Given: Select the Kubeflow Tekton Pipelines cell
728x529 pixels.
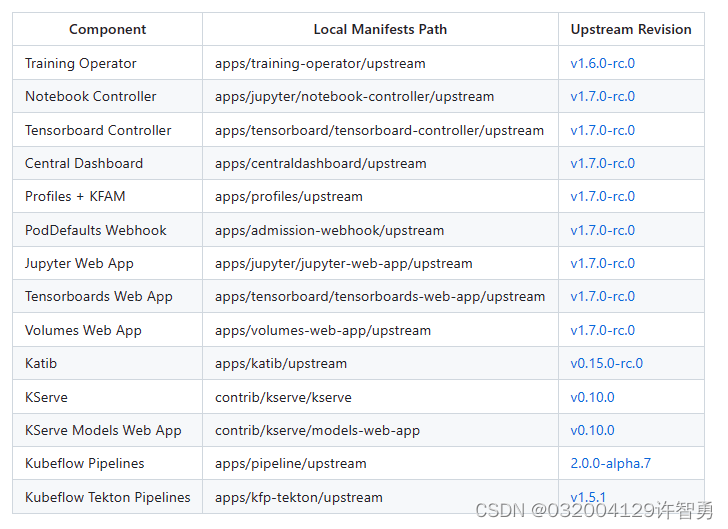Looking at the screenshot, I should (x=107, y=496).
